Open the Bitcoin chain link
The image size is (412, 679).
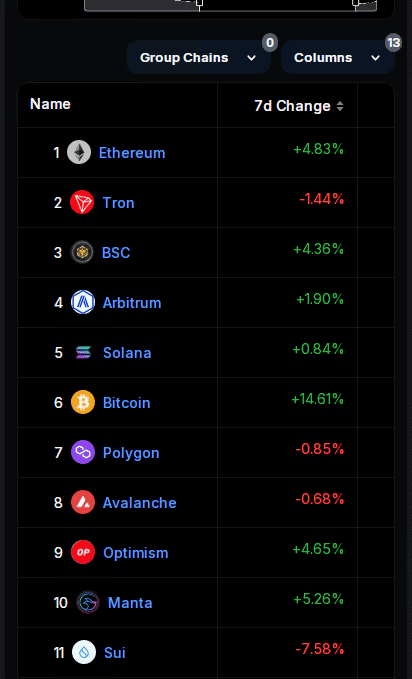(127, 403)
